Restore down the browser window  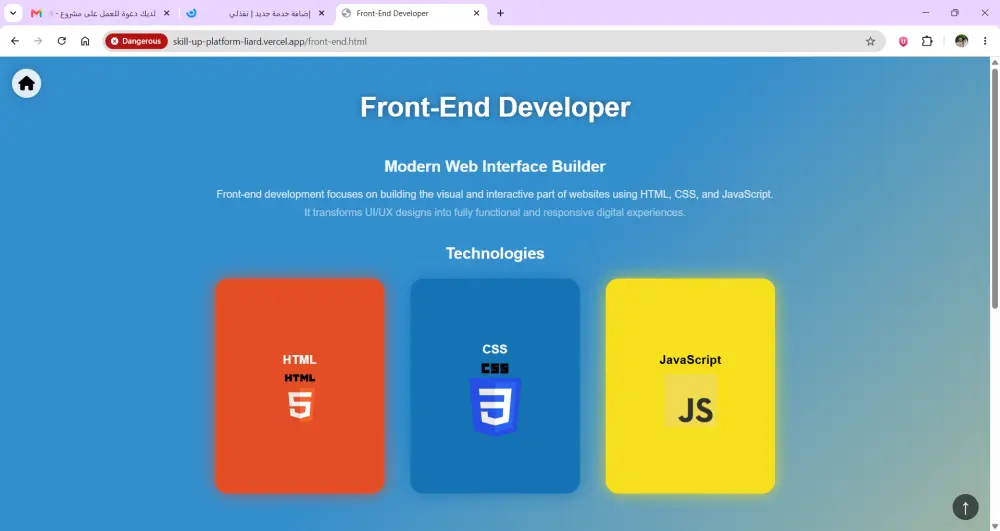click(x=955, y=13)
